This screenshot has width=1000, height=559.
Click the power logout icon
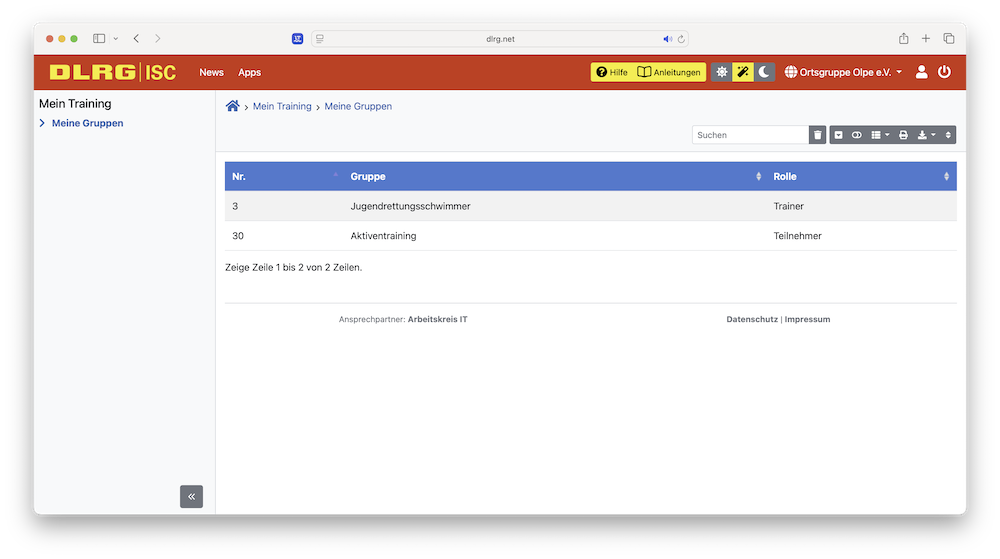(945, 72)
